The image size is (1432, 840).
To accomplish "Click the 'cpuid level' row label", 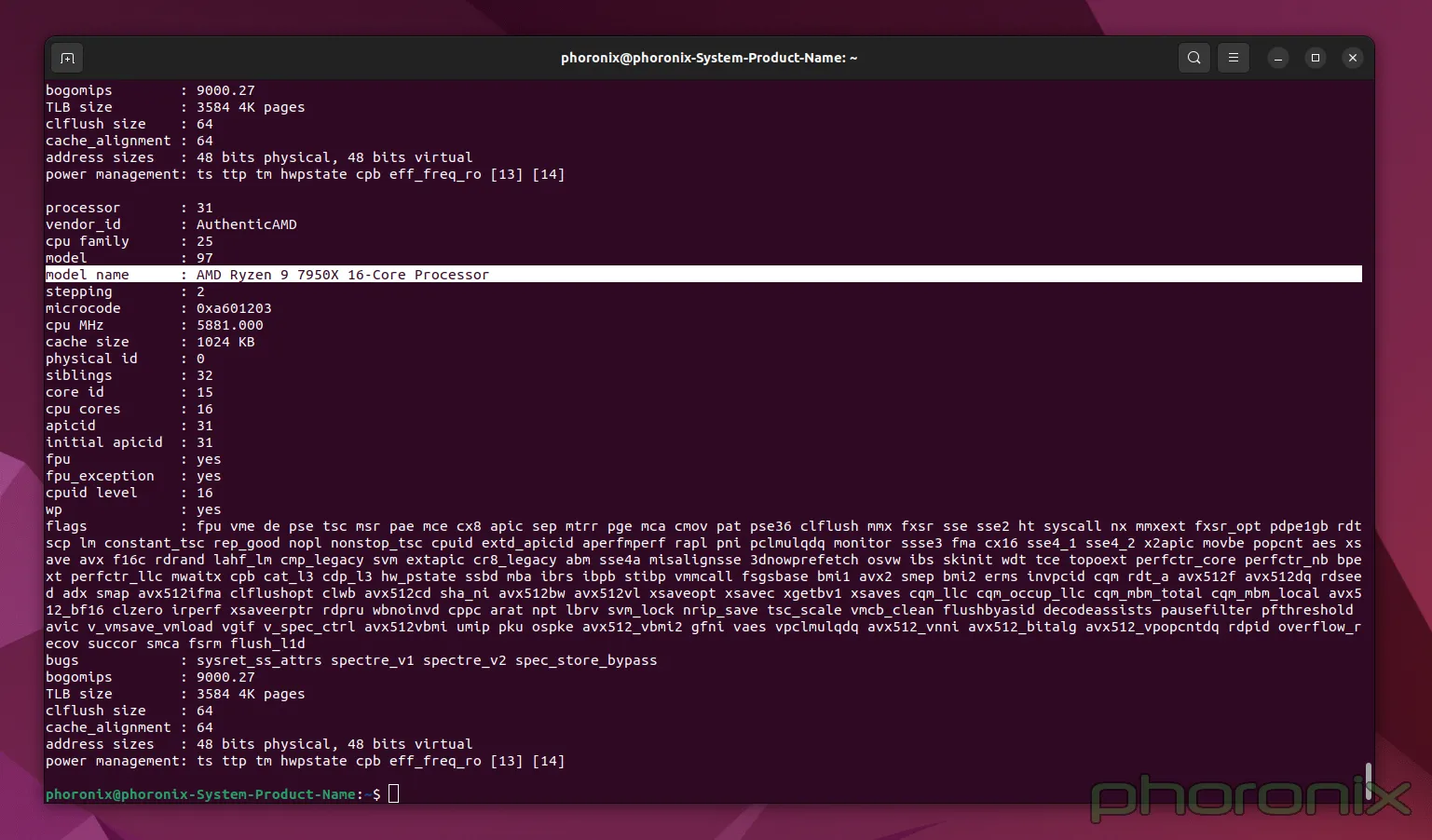I will (x=91, y=493).
